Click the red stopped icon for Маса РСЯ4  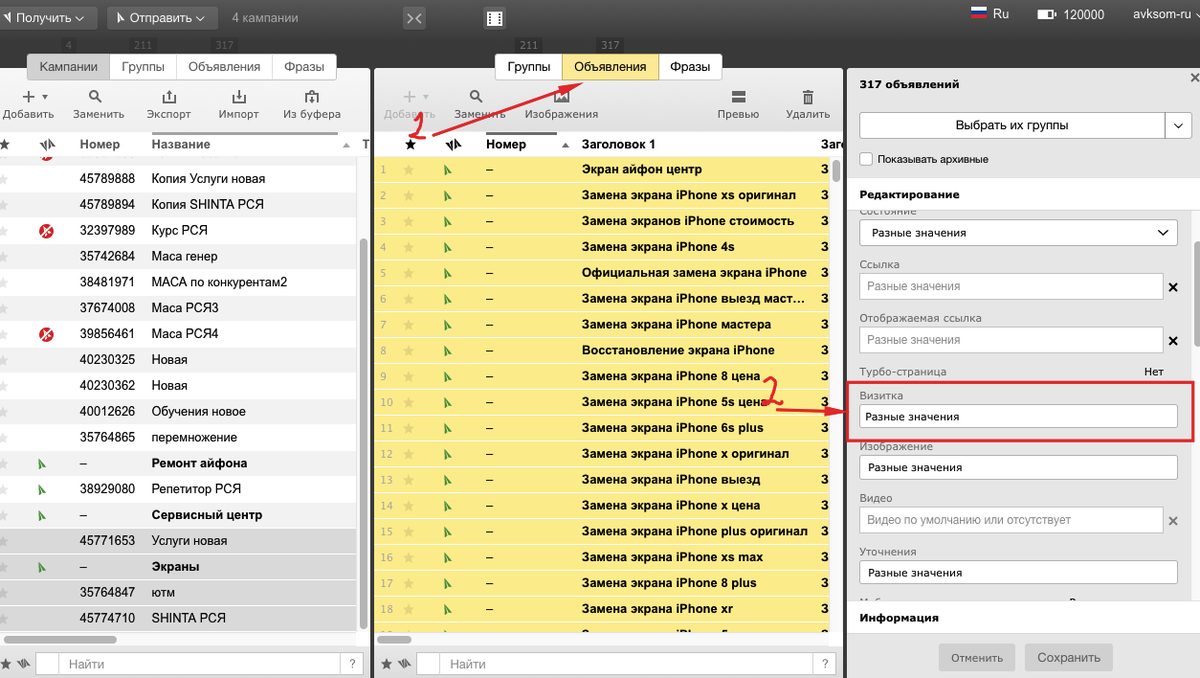tap(45, 334)
